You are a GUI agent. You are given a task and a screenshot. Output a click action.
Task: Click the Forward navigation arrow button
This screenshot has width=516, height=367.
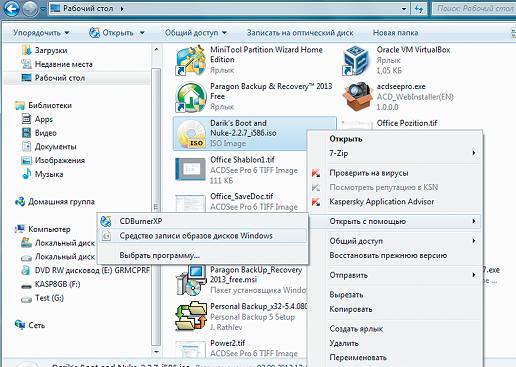pyautogui.click(x=30, y=8)
